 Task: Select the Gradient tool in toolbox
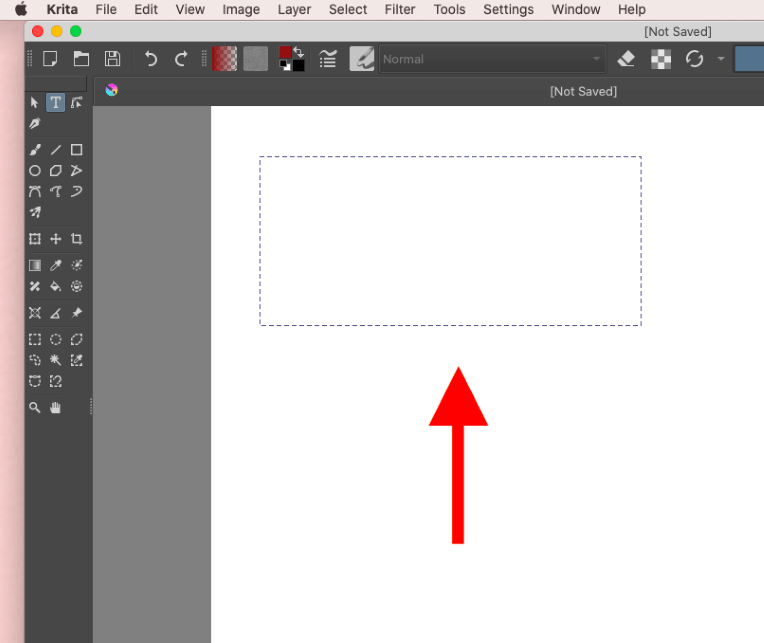click(35, 265)
